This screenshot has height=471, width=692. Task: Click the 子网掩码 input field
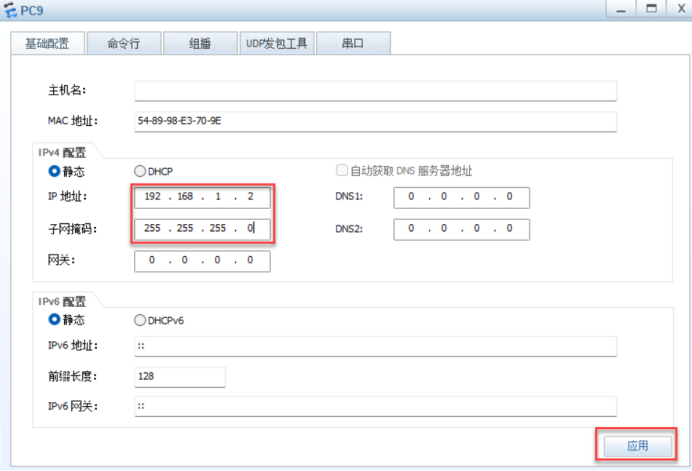pos(201,229)
